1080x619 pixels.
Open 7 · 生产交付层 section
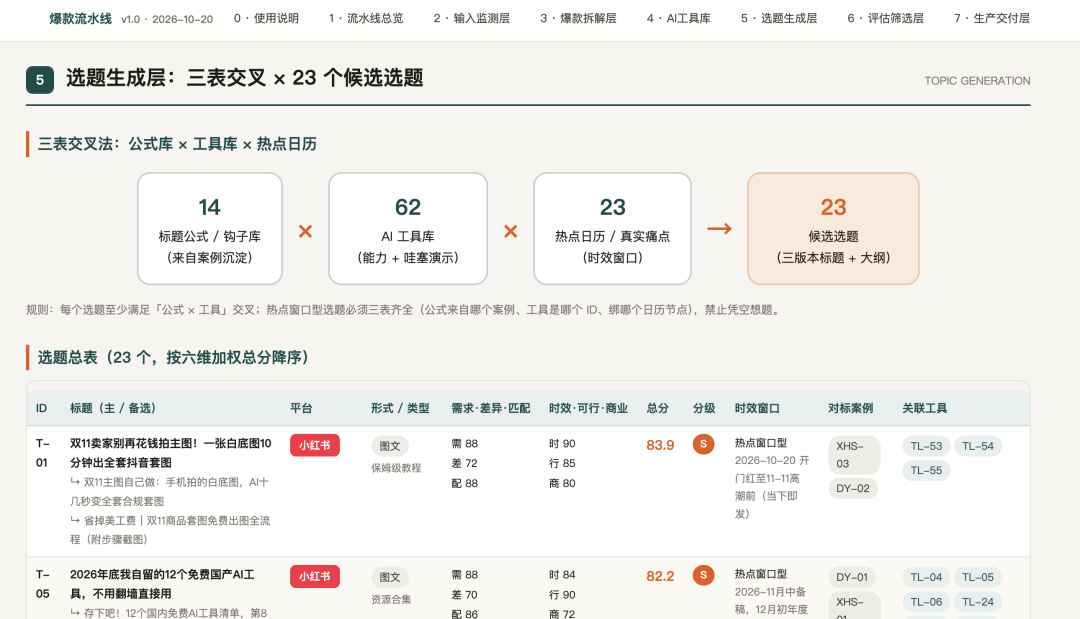click(992, 19)
